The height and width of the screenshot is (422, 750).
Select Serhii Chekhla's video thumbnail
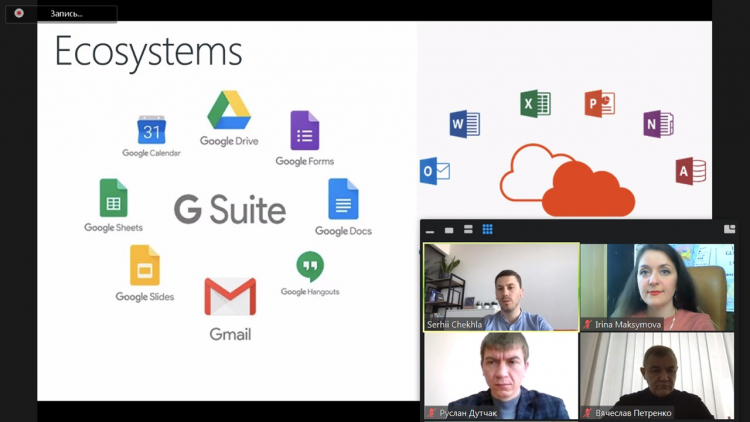(x=501, y=287)
